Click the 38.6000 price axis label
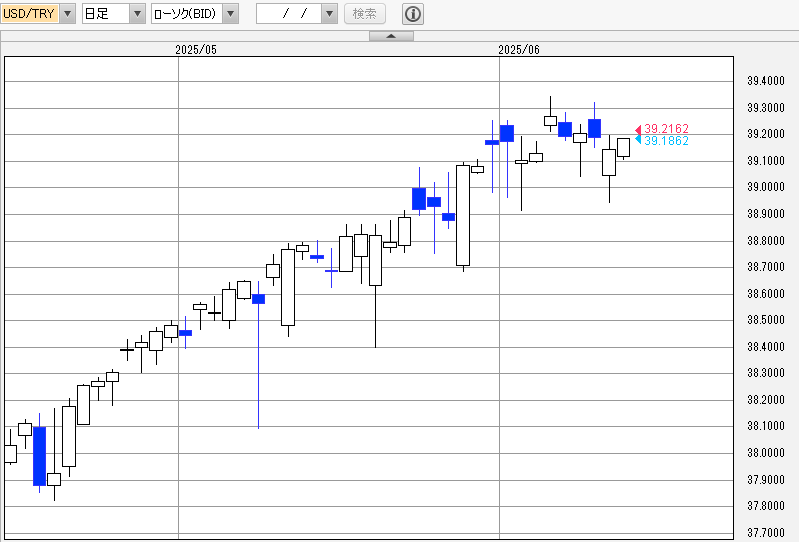The image size is (799, 542). pos(766,293)
